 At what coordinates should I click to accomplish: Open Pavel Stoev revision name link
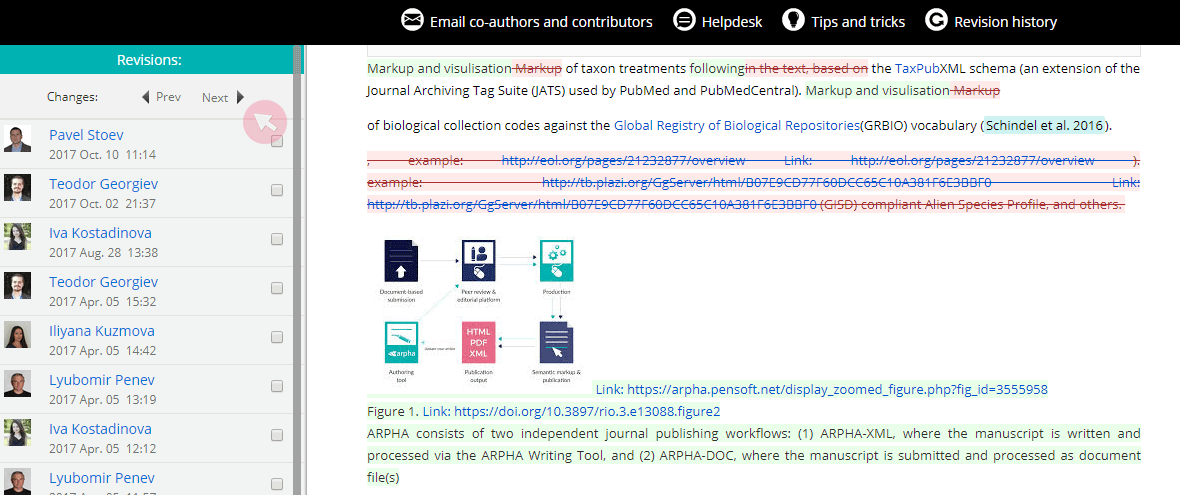(x=86, y=135)
